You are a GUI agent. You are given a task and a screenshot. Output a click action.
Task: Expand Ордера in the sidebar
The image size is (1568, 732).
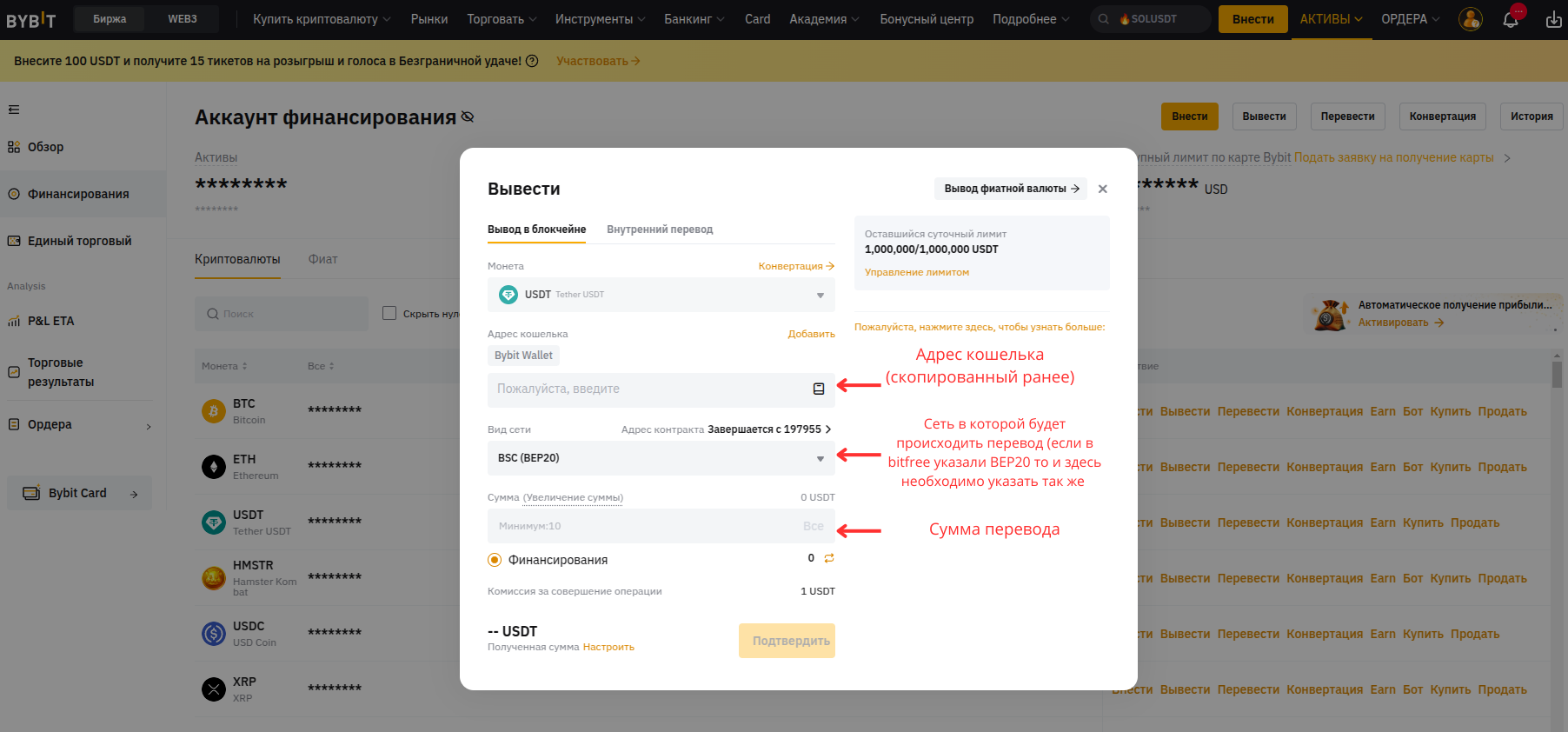79,425
